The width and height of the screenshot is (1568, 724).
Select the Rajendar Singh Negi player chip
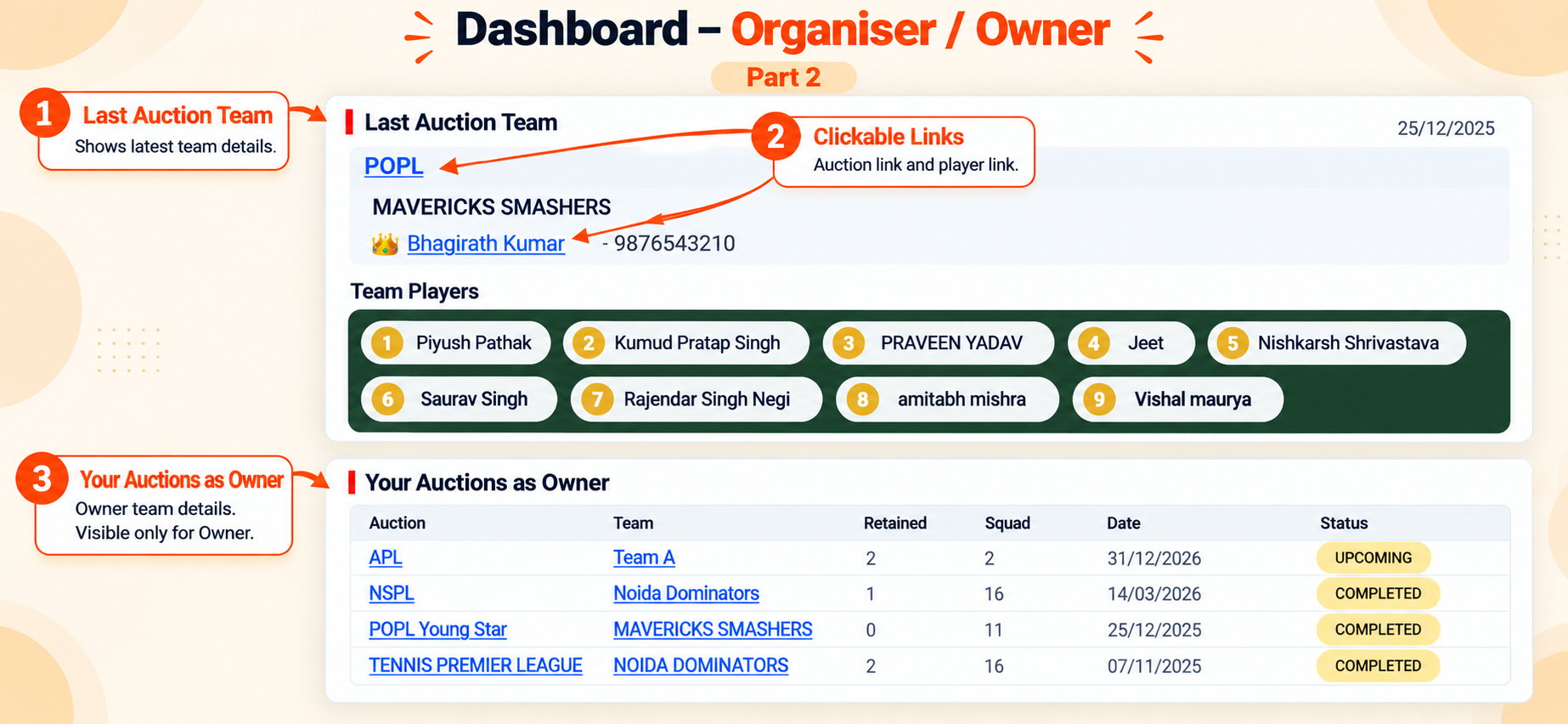696,399
